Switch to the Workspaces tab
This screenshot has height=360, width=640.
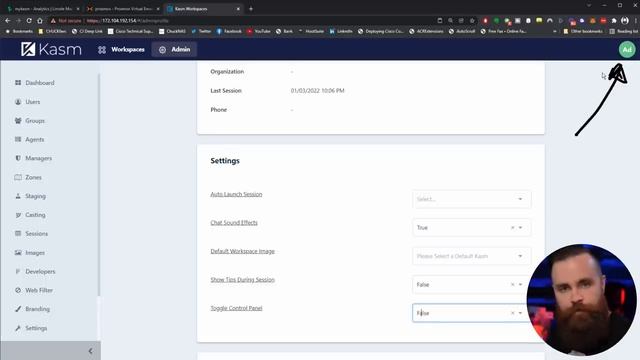pos(121,49)
